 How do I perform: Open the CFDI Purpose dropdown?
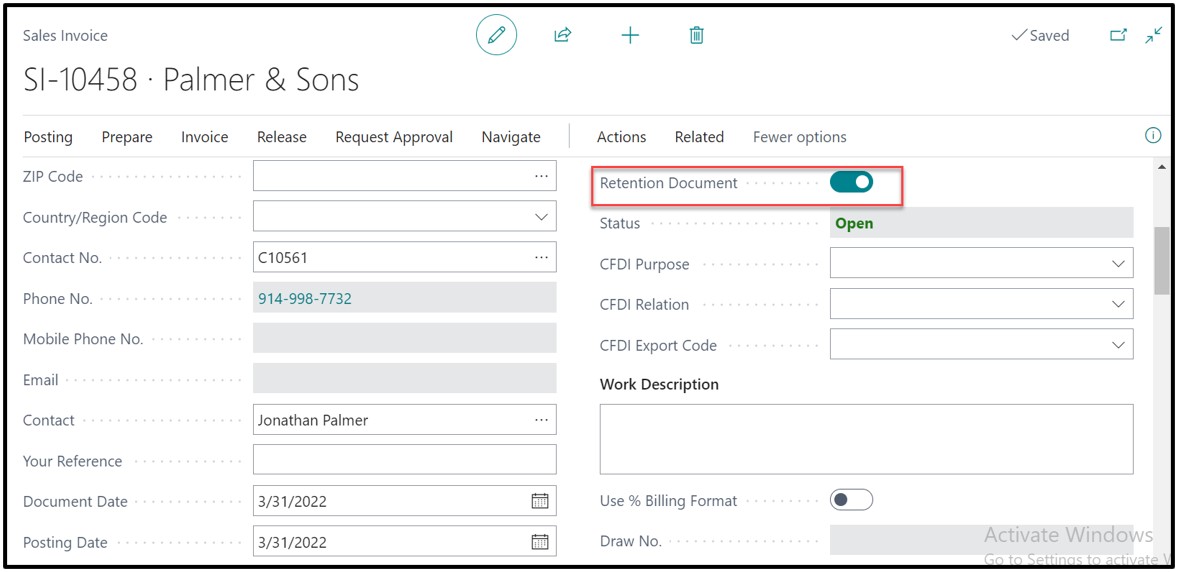click(x=1118, y=264)
